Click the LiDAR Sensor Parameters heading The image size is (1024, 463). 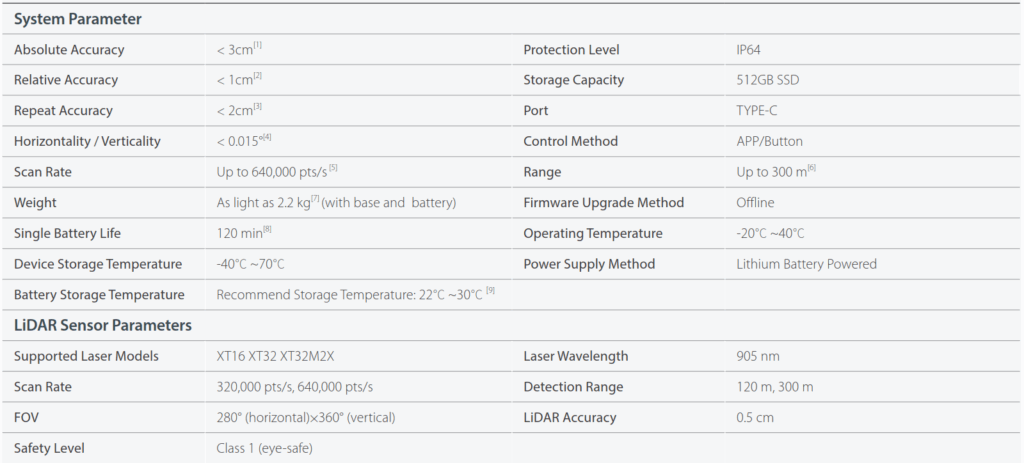pyautogui.click(x=103, y=325)
